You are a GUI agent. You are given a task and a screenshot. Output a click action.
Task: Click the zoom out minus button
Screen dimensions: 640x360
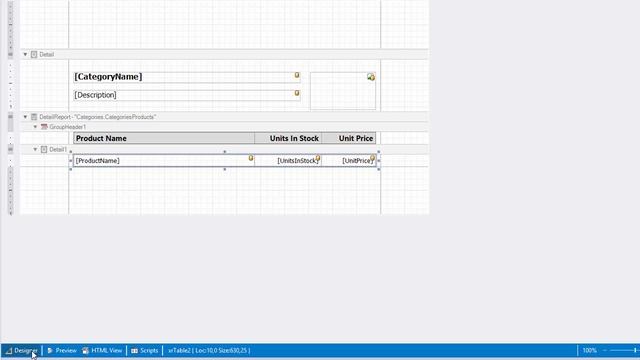[x=605, y=351]
